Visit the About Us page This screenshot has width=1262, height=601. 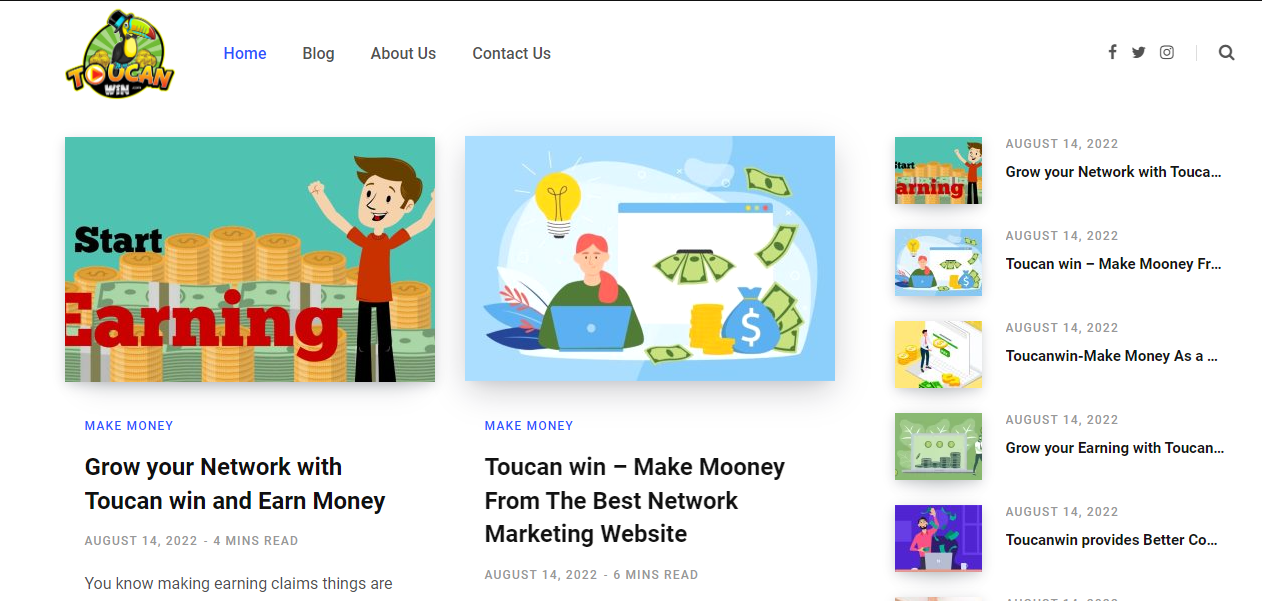(403, 53)
